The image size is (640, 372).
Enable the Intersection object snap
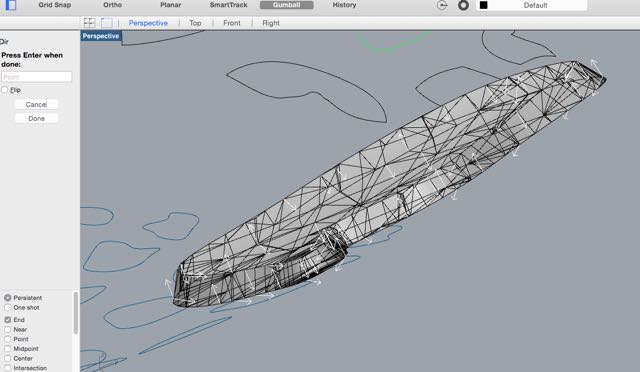8,368
